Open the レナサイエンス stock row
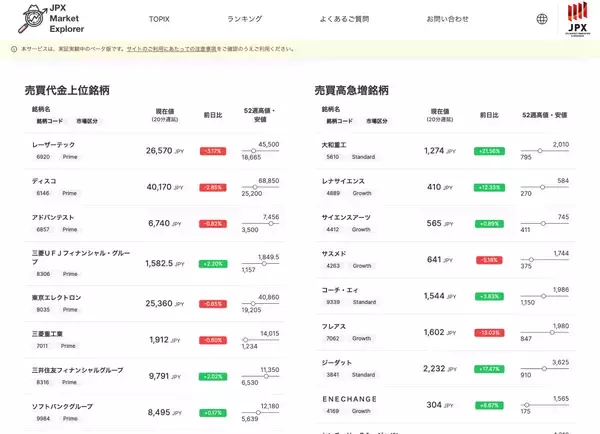The height and width of the screenshot is (434, 600). coord(446,187)
